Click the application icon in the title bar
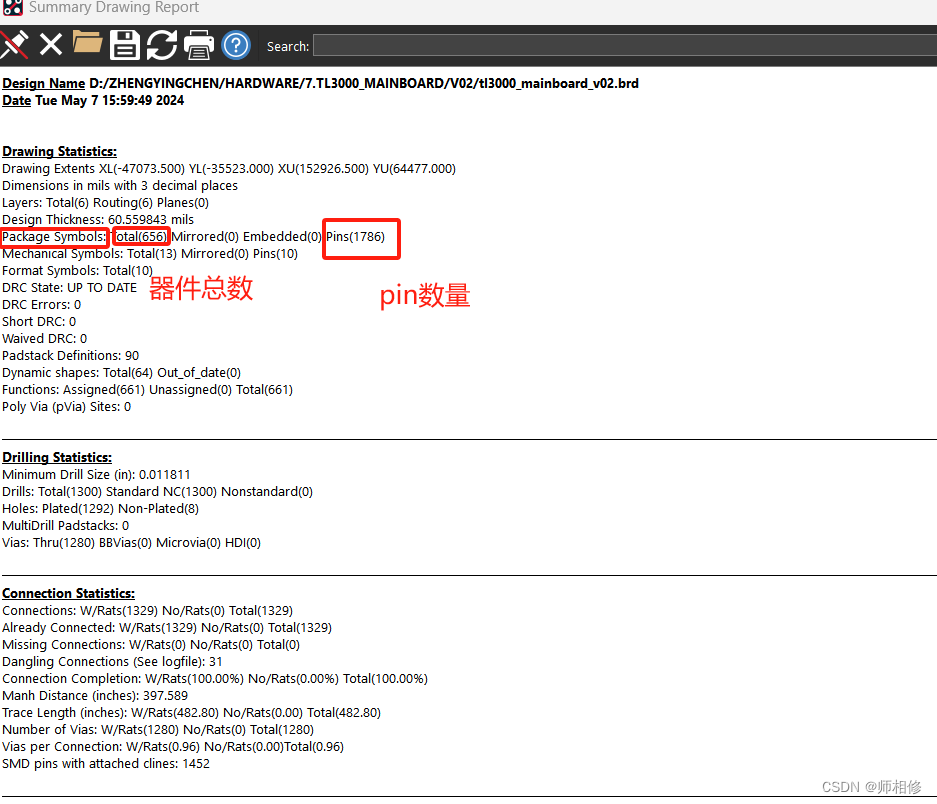This screenshot has width=937, height=804. click(x=12, y=8)
